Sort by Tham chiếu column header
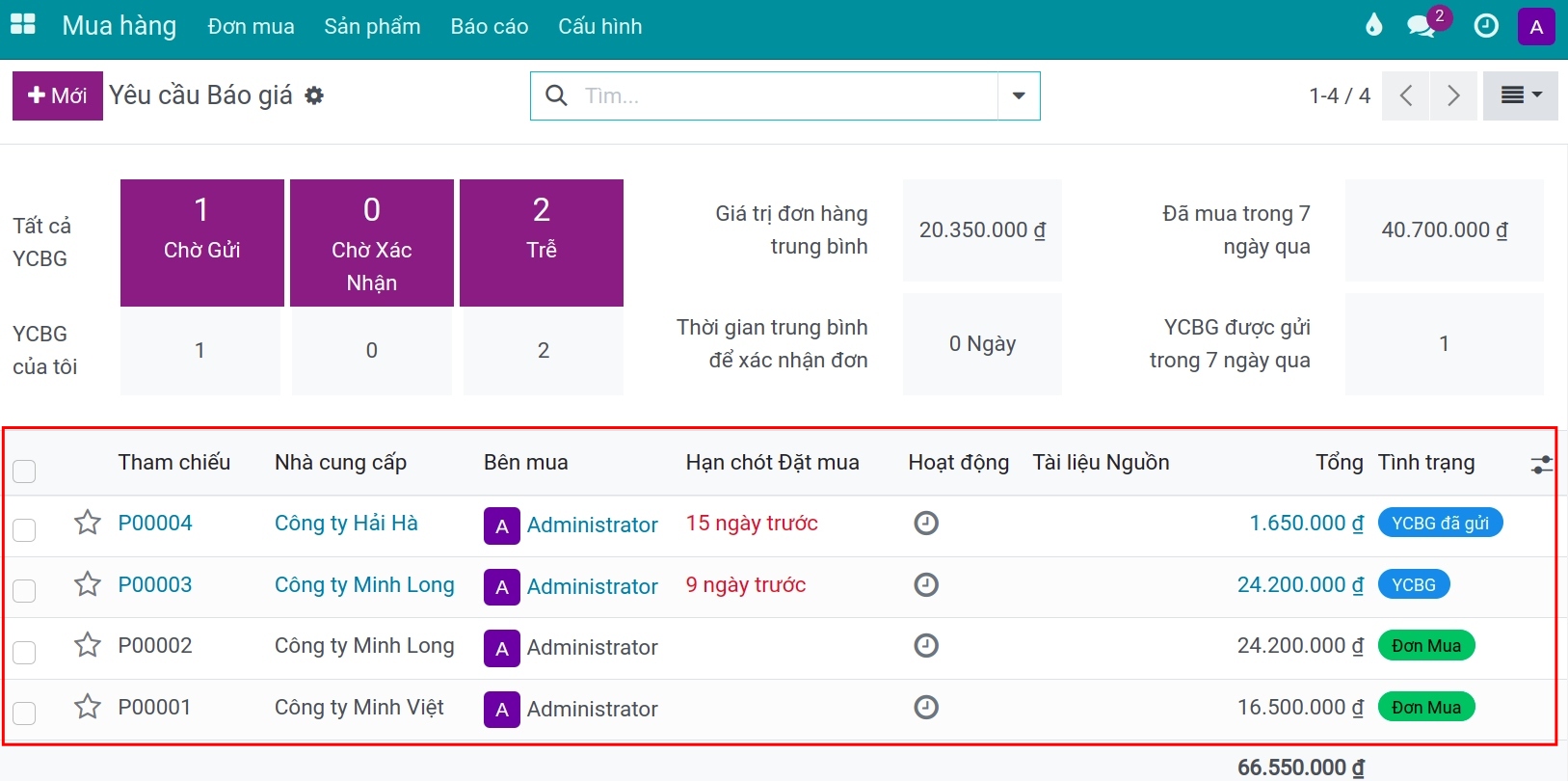This screenshot has height=781, width=1568. (174, 463)
